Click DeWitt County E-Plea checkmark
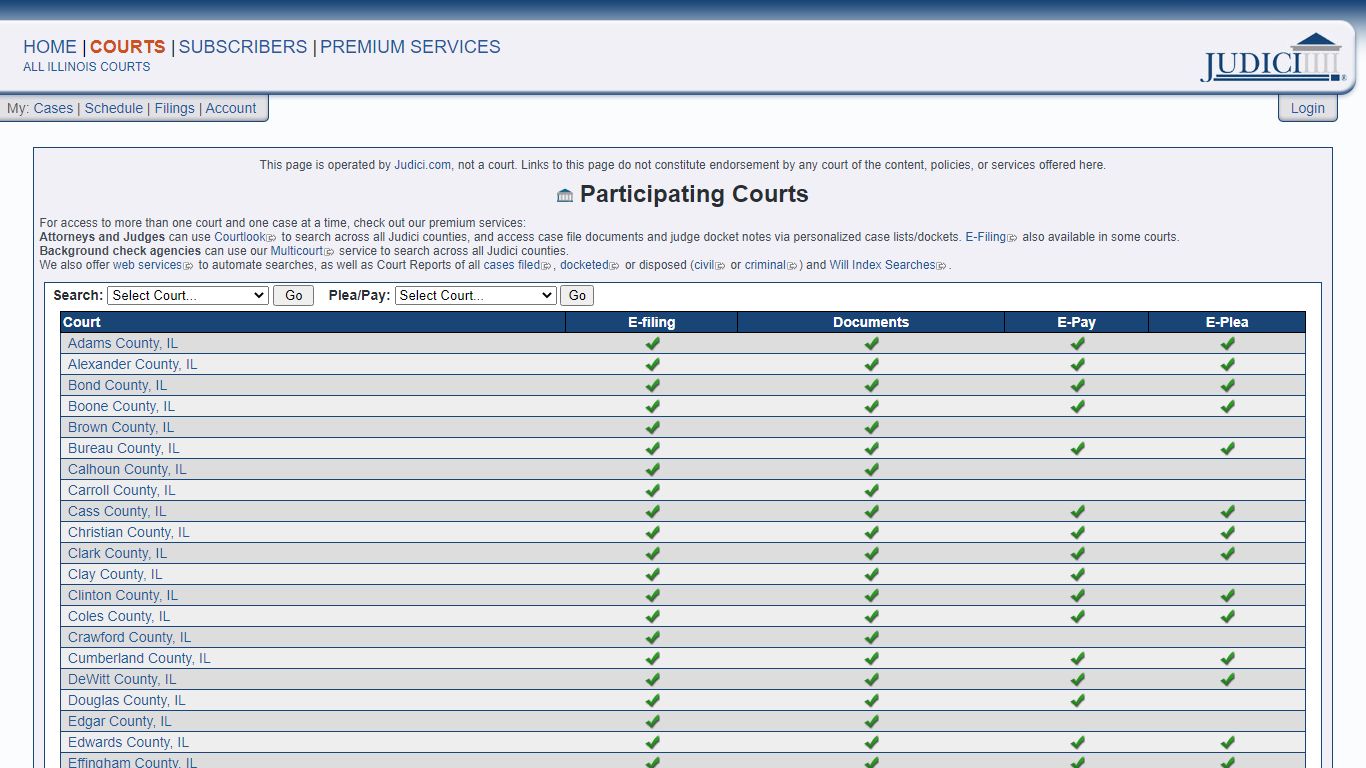 [1227, 679]
